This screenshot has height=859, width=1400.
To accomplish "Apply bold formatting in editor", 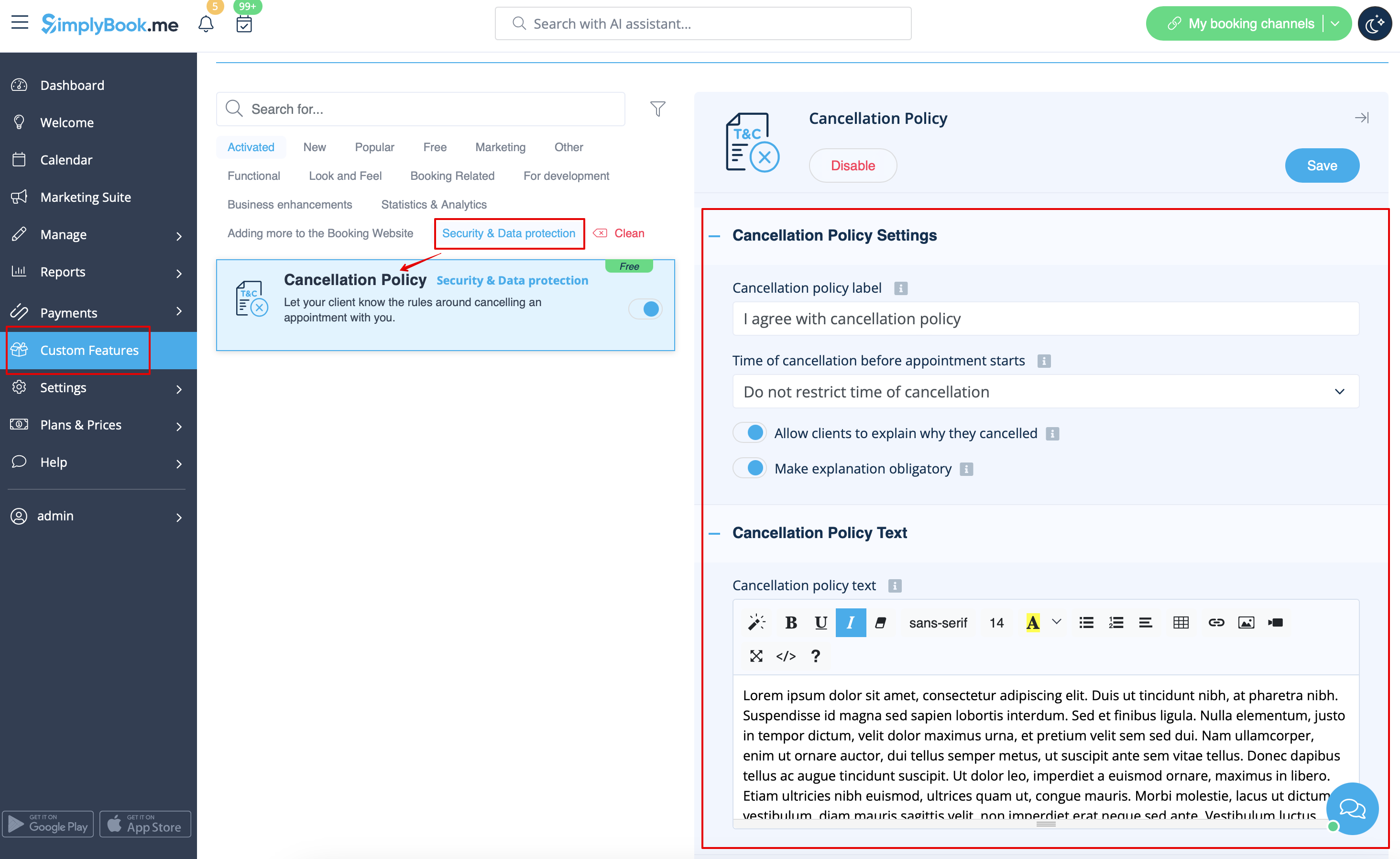I will pyautogui.click(x=790, y=623).
